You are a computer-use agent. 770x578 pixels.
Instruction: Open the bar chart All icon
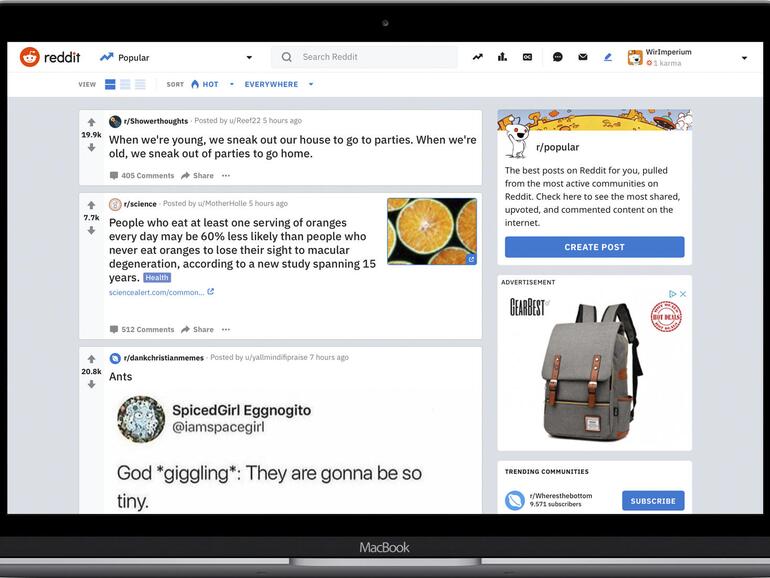pyautogui.click(x=502, y=57)
